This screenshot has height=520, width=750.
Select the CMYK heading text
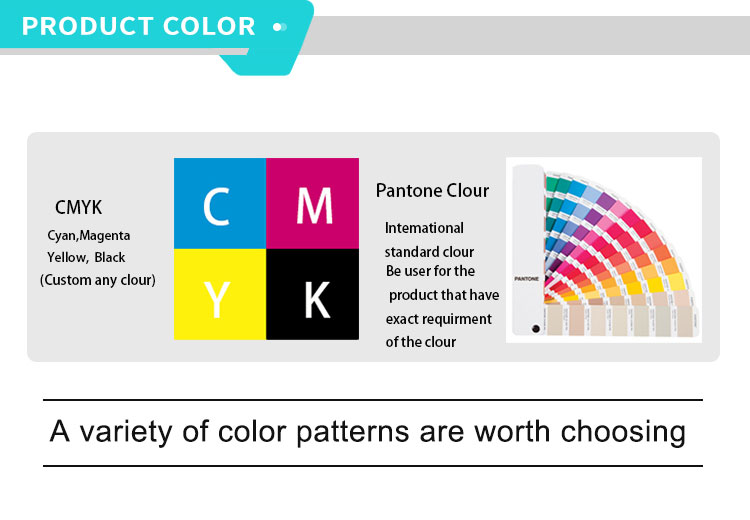(79, 208)
